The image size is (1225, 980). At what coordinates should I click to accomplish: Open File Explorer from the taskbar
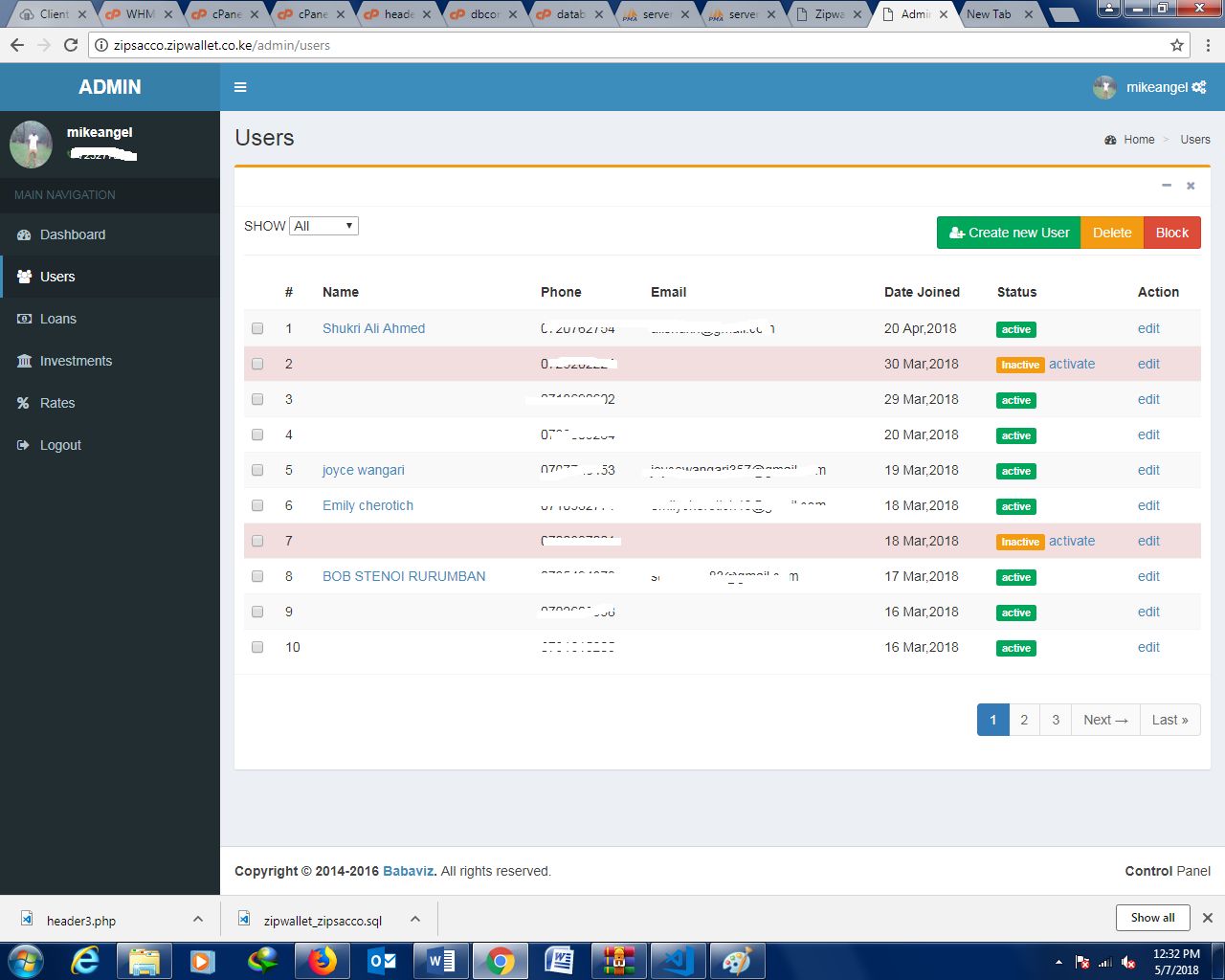tap(144, 960)
